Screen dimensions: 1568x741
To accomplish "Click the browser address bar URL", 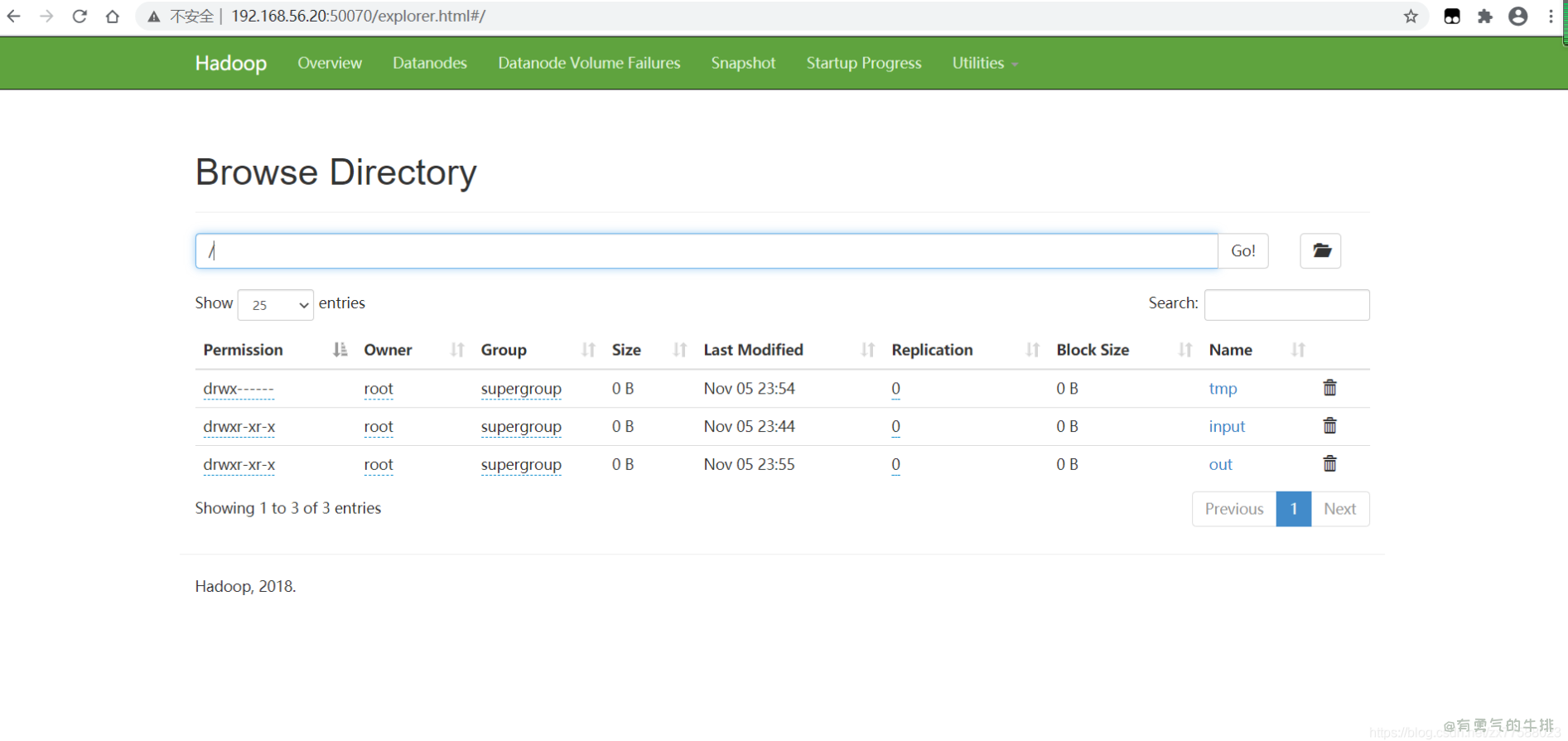I will (358, 16).
